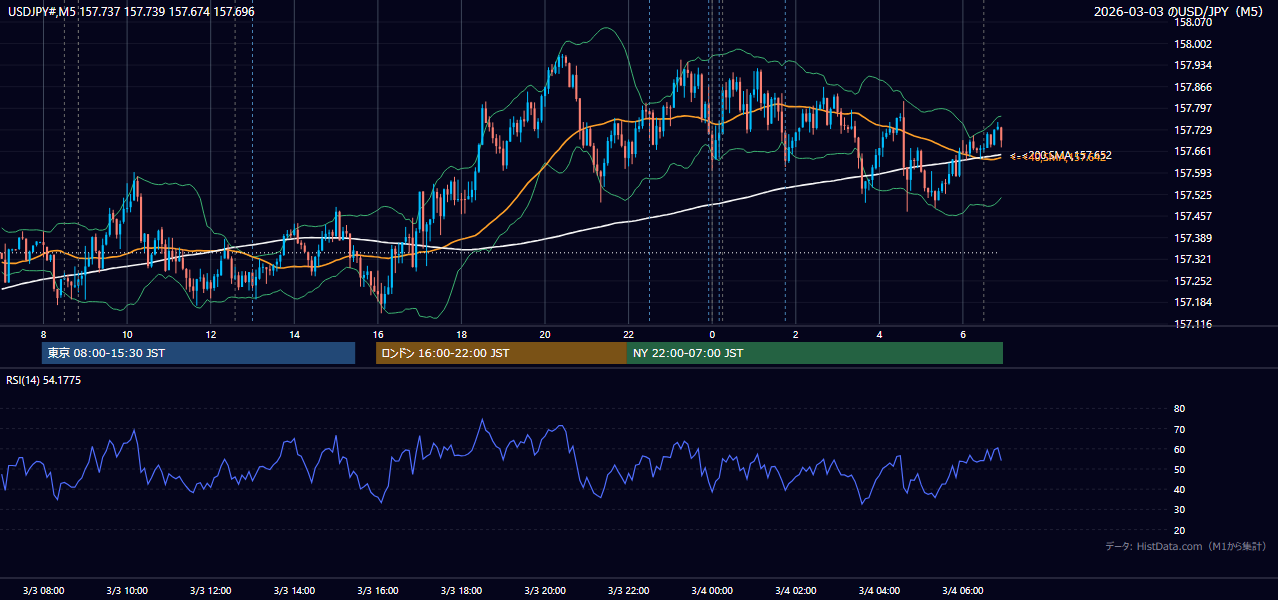Click price axis value 157.389
1278x600 pixels.
pyautogui.click(x=1193, y=238)
